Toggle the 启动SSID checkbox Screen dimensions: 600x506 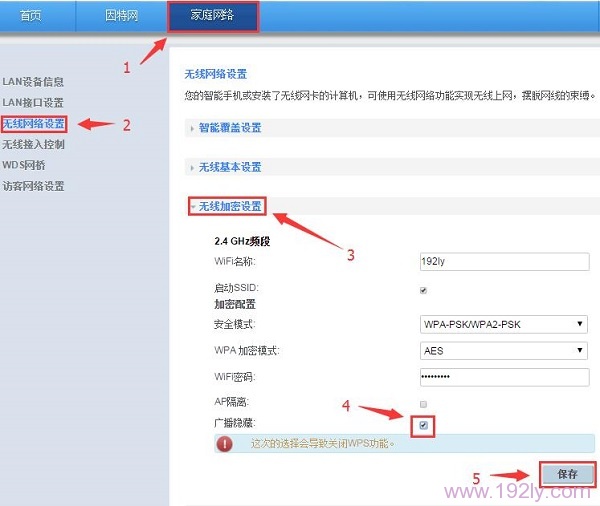[423, 291]
